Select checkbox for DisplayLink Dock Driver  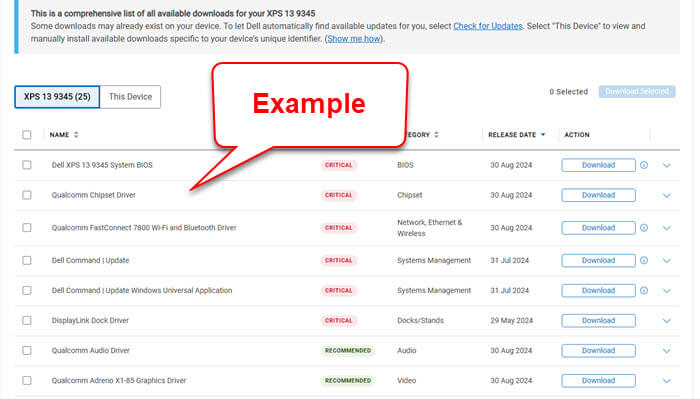27,320
